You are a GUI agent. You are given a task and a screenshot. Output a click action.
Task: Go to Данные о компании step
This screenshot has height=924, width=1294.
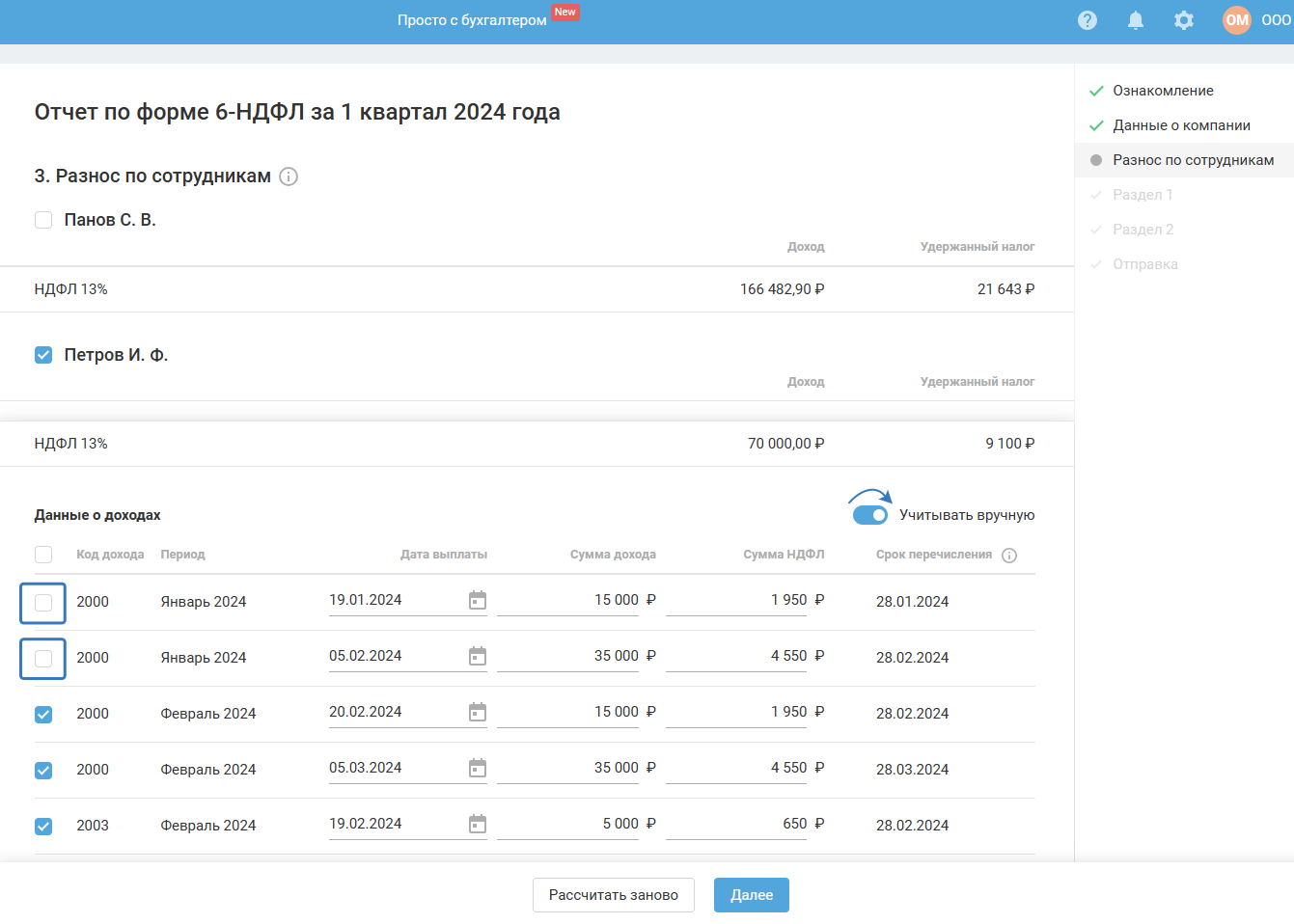pyautogui.click(x=1181, y=125)
